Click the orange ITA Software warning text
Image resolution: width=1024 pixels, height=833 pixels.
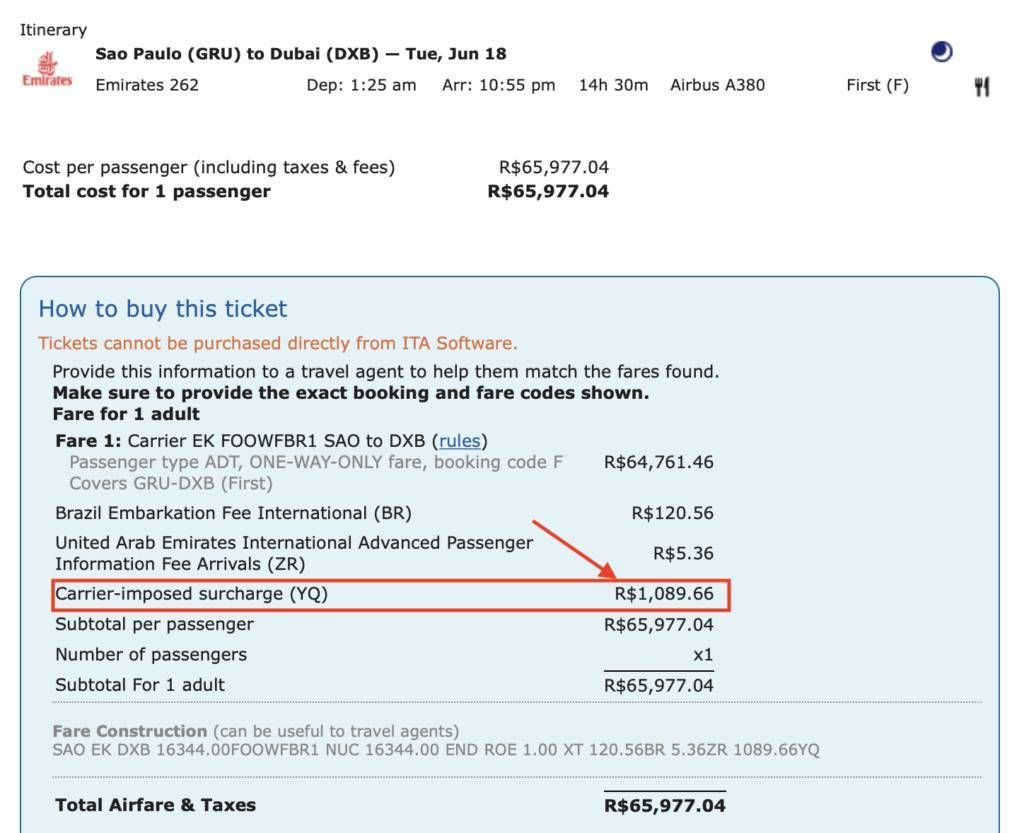277,344
